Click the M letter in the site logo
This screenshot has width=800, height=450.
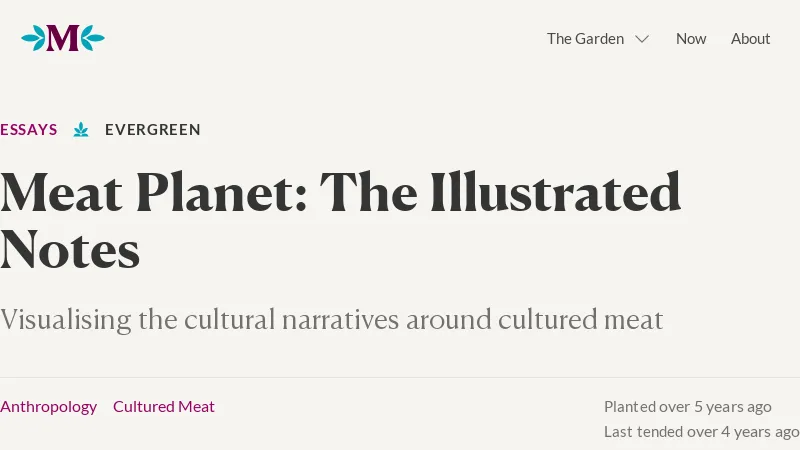coord(62,39)
